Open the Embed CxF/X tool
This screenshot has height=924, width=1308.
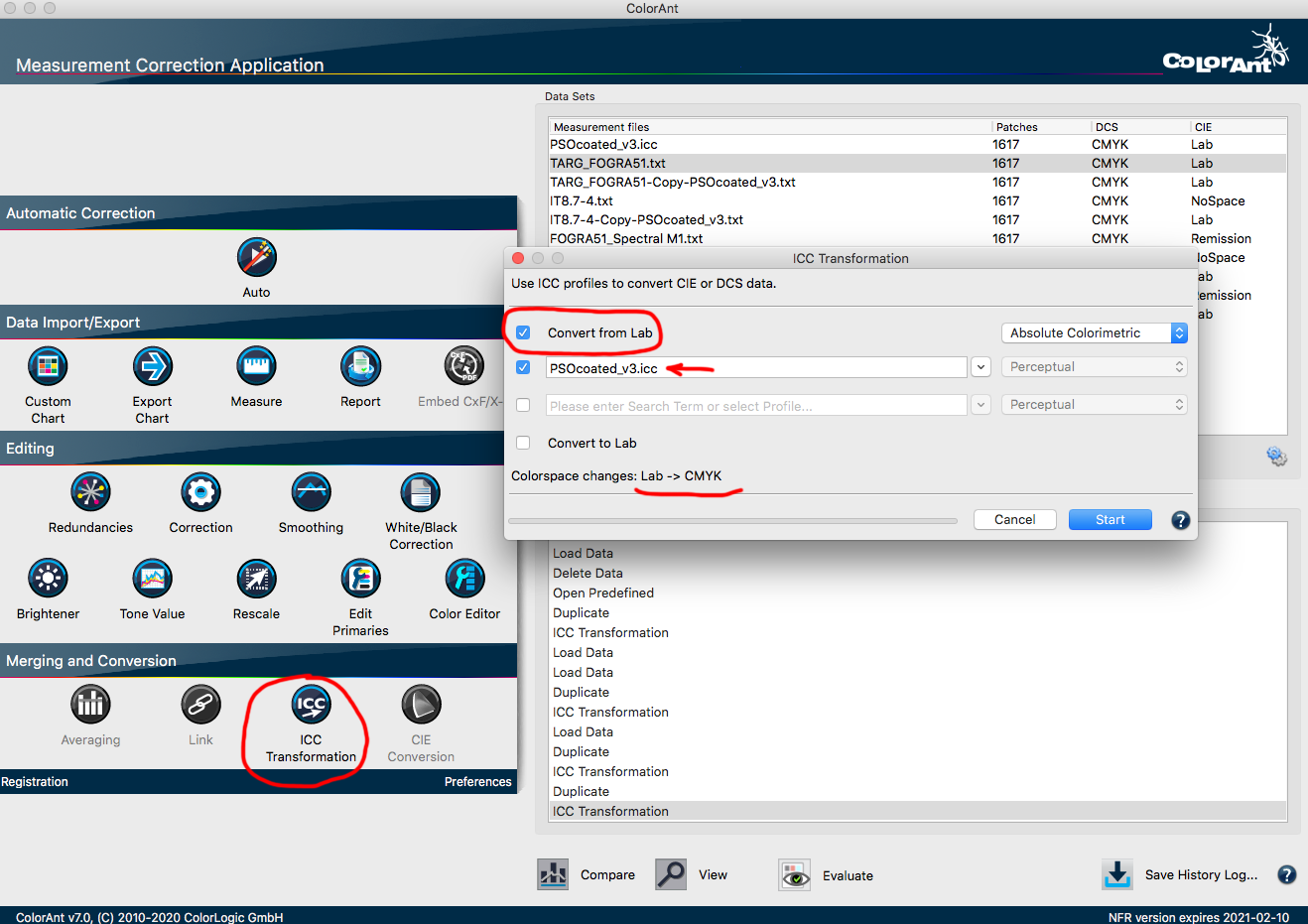(x=463, y=366)
